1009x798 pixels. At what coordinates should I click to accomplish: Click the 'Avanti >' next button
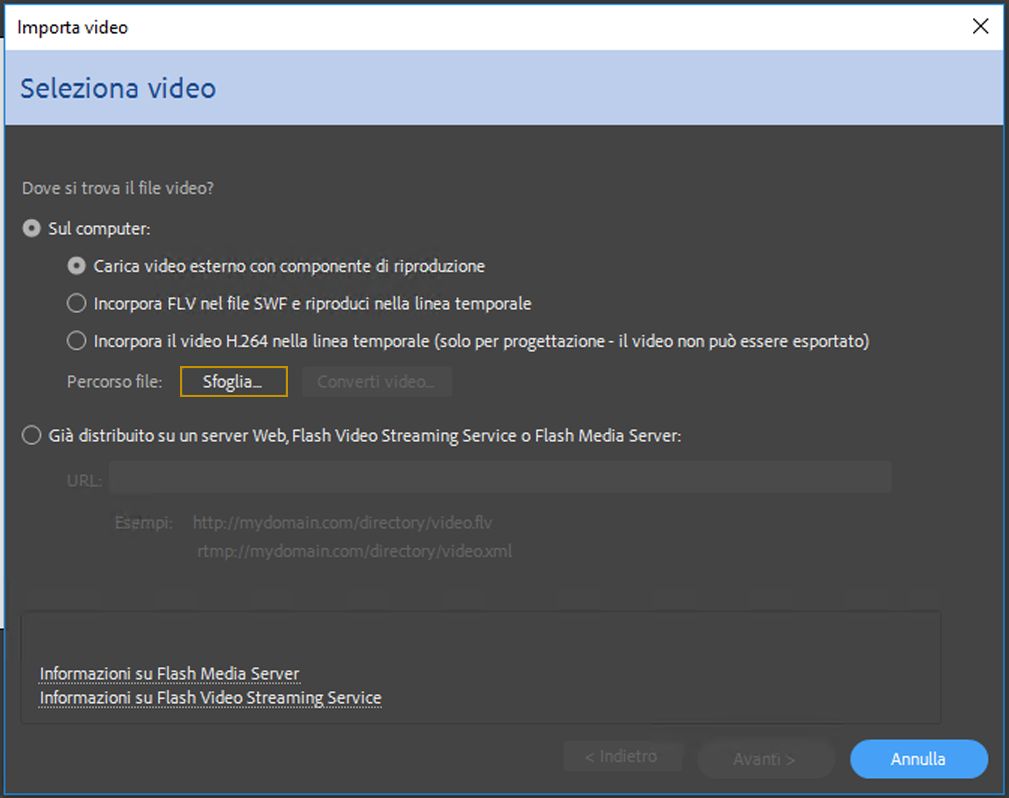pos(765,759)
